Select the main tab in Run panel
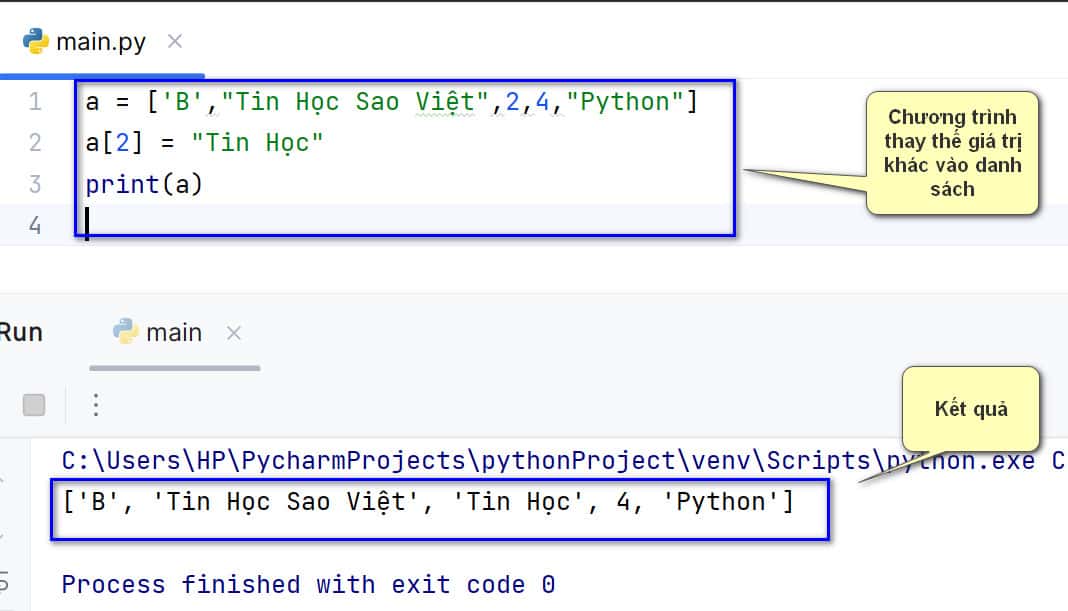Viewport: 1068px width, 611px height. pyautogui.click(x=174, y=333)
